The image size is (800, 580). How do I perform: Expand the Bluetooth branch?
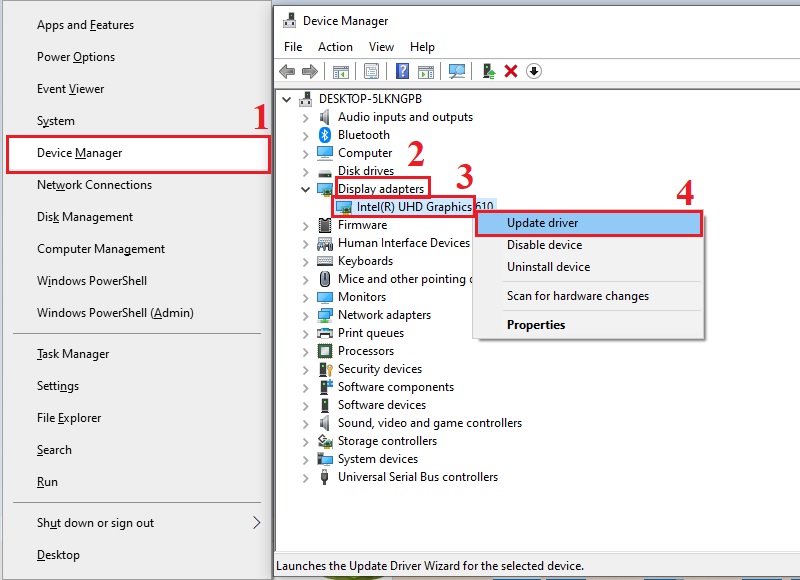click(305, 136)
